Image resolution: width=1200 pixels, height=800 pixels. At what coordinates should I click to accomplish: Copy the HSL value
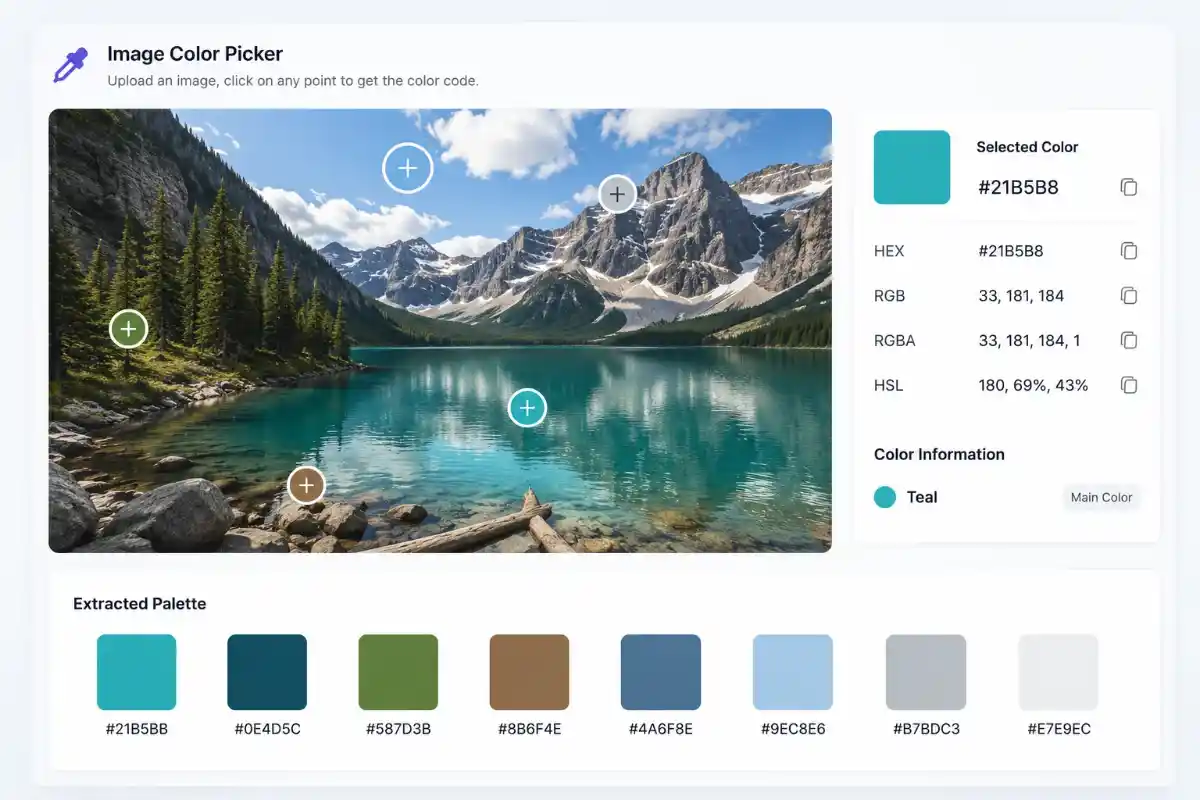[x=1129, y=385]
